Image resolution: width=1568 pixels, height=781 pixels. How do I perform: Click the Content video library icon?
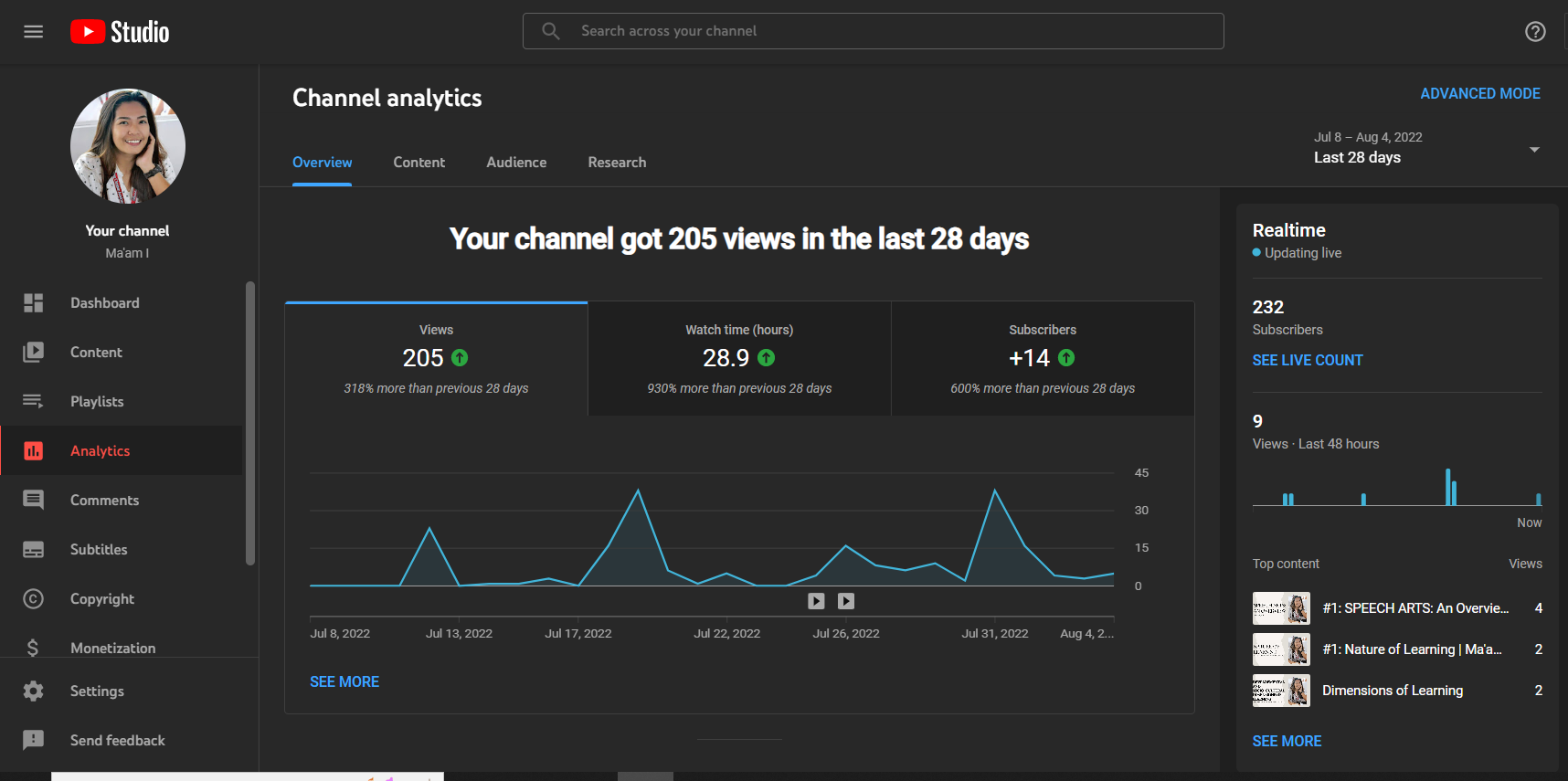click(34, 353)
